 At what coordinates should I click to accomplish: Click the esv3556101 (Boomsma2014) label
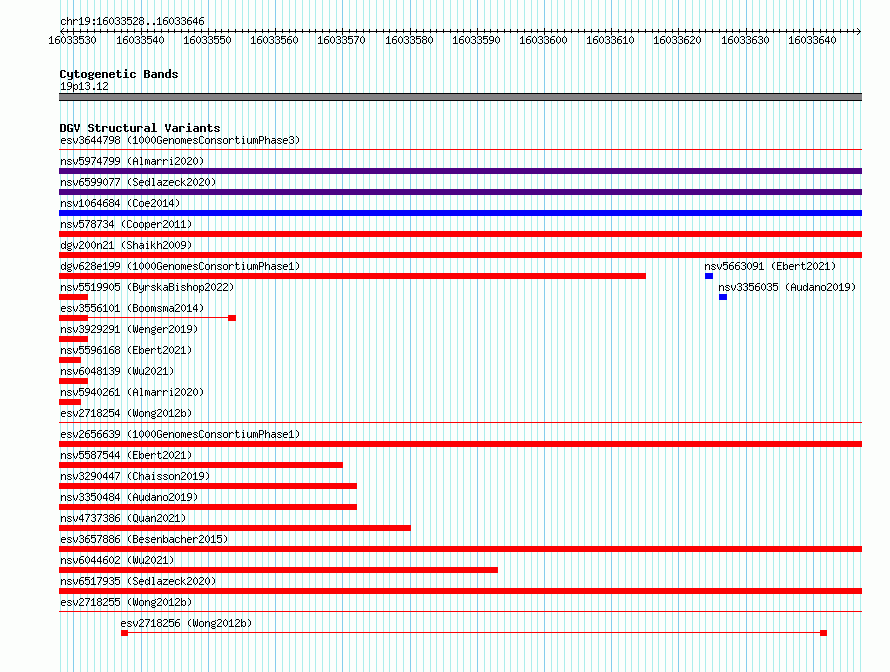[x=132, y=308]
